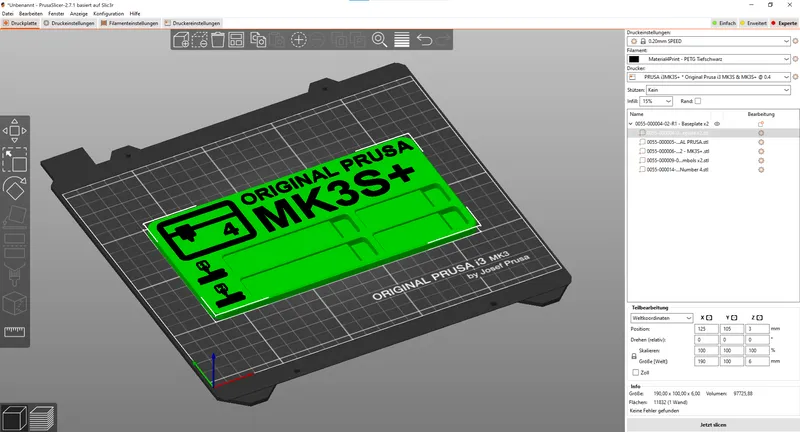
Task: Open the Konfiguration menu
Action: click(x=108, y=14)
